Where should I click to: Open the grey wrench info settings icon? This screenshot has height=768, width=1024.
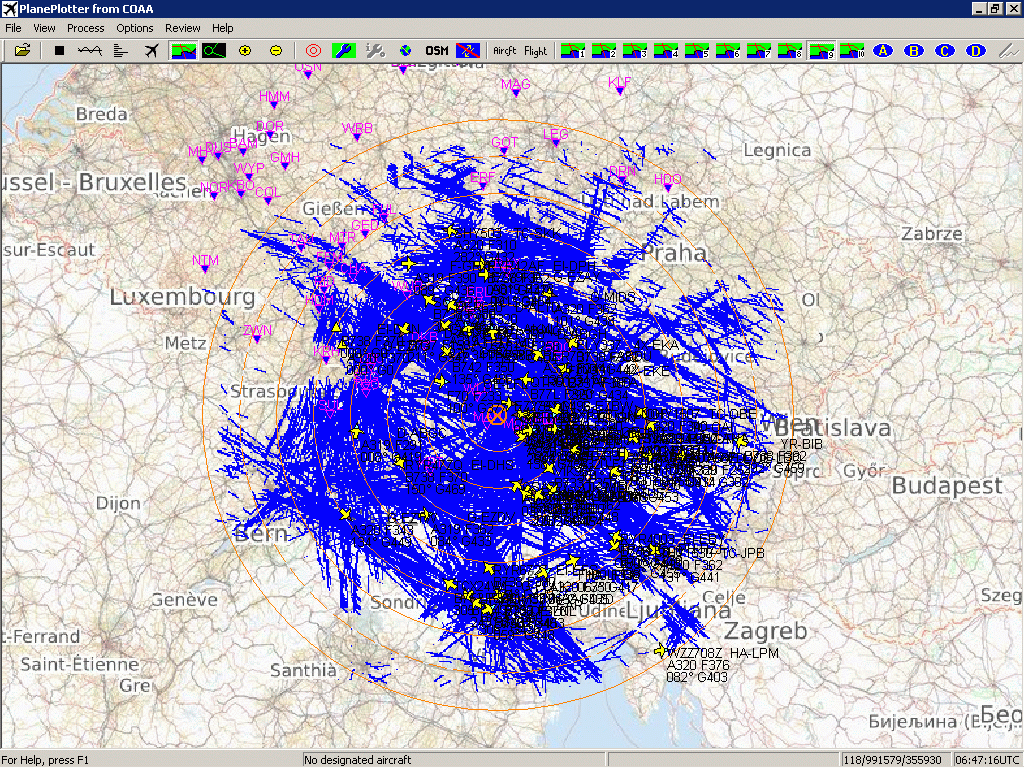[375, 50]
